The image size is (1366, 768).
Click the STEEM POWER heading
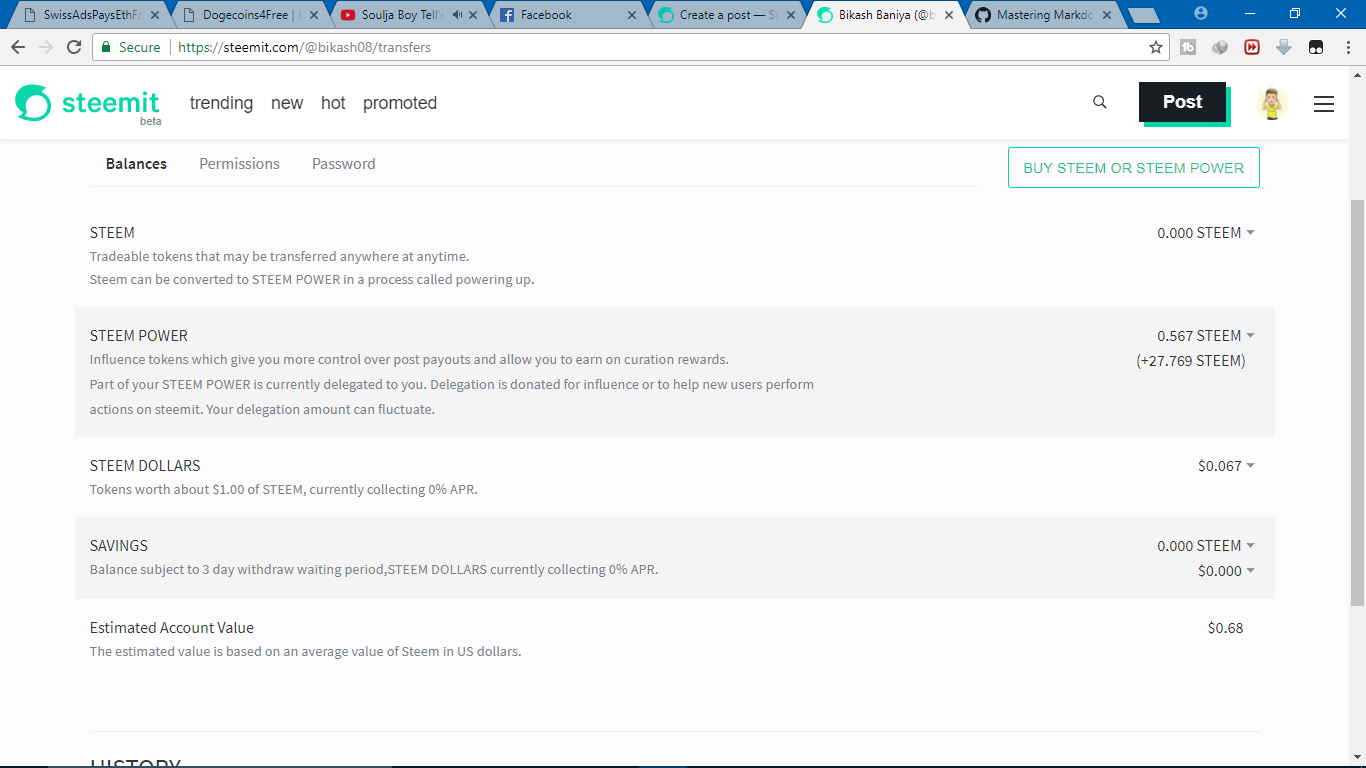[139, 336]
